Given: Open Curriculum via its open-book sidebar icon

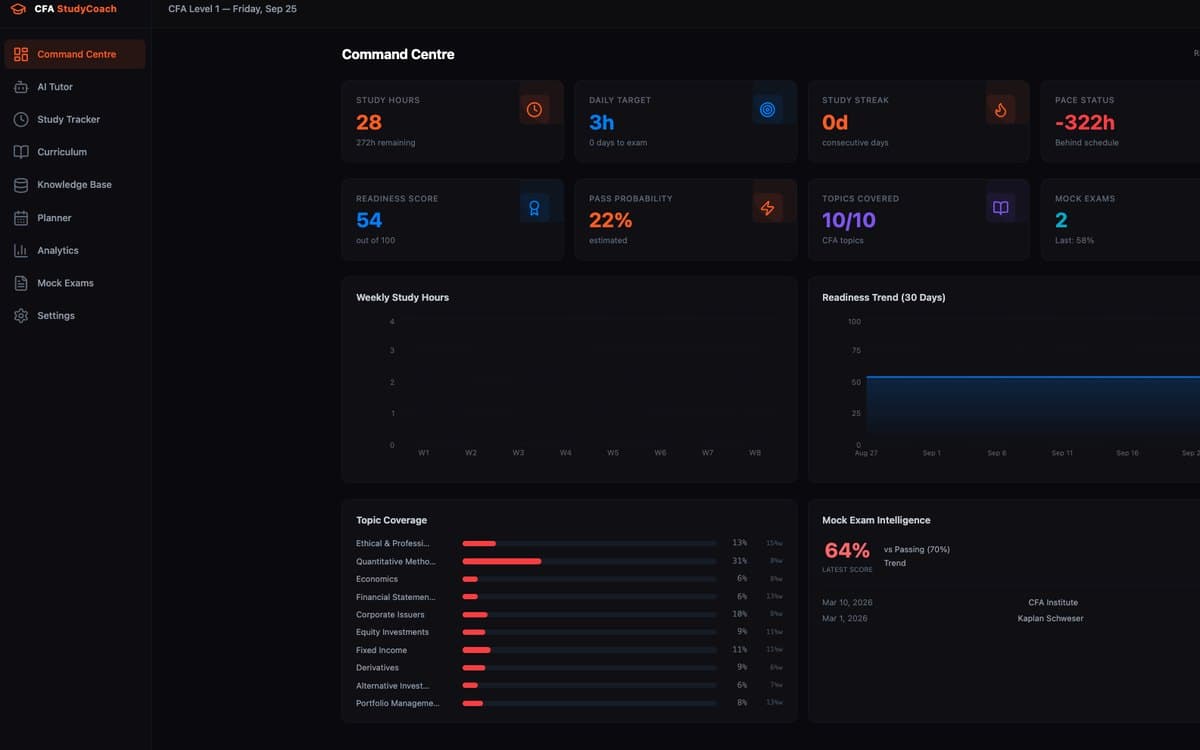Looking at the screenshot, I should coord(21,152).
